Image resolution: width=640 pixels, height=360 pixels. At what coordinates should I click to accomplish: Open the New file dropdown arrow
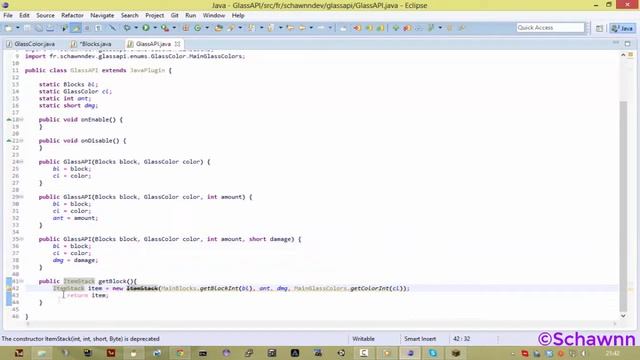click(18, 28)
